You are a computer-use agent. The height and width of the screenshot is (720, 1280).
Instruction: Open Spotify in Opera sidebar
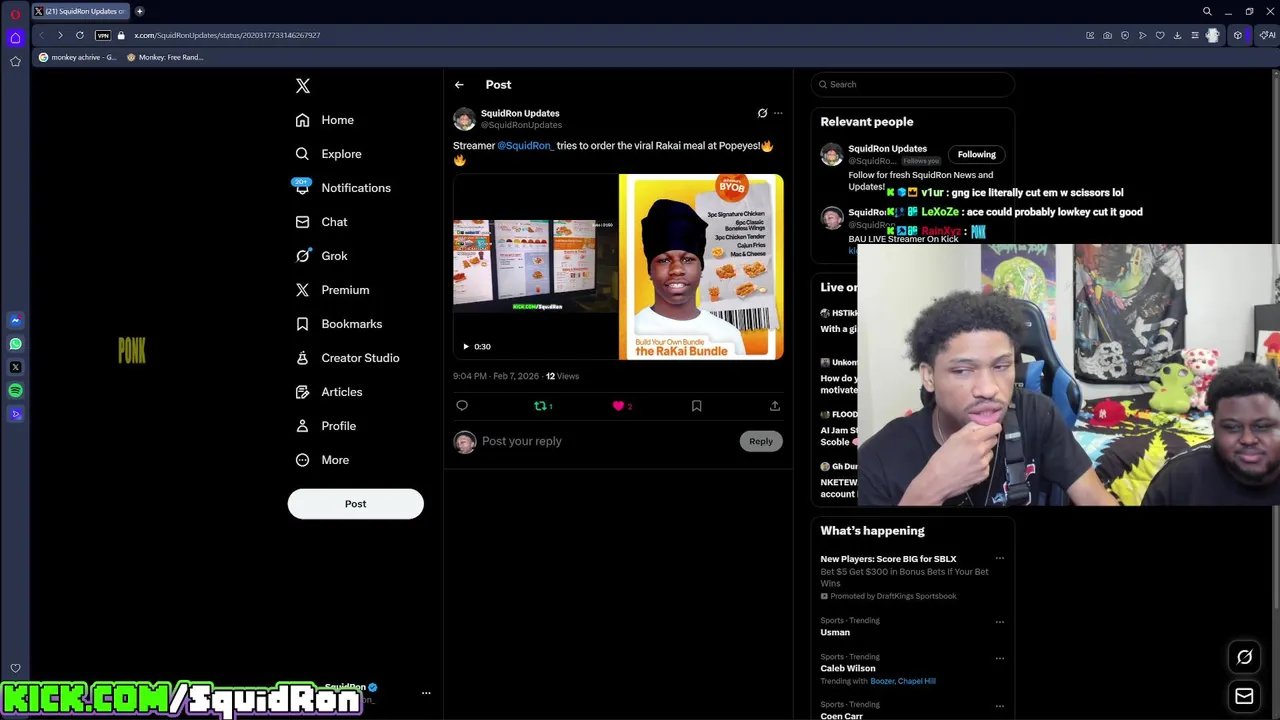(x=15, y=391)
